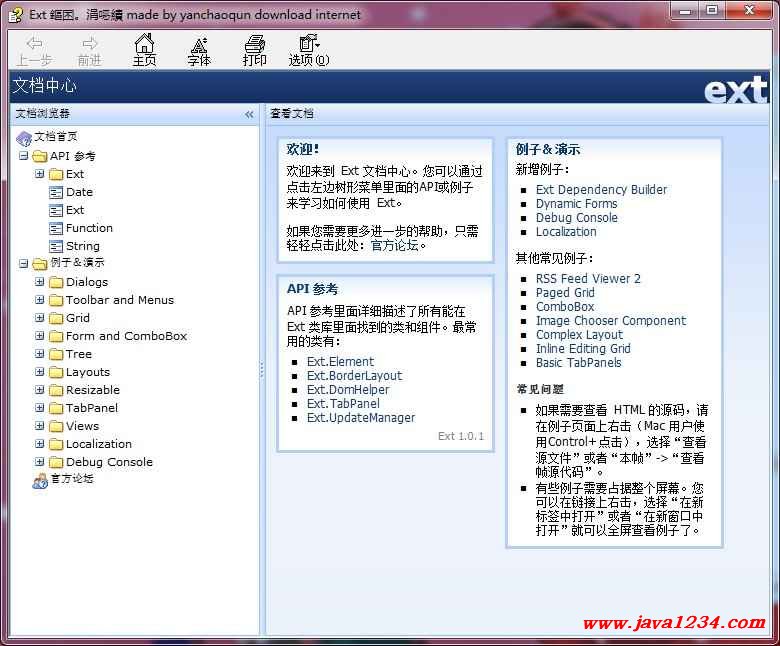
Task: Expand the Ext folder node
Action: click(40, 174)
